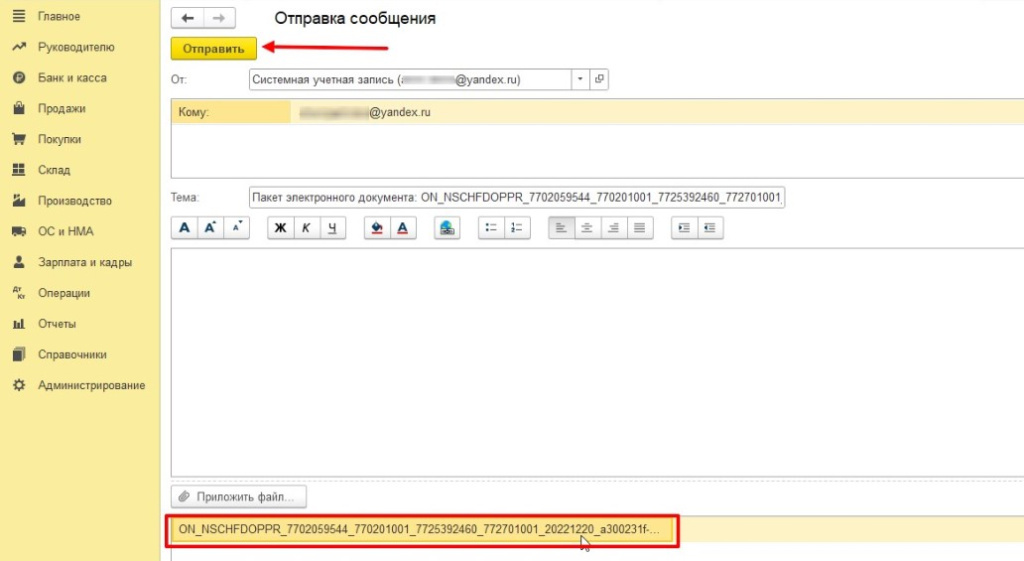Toggle italic К formatting
This screenshot has width=1024, height=561.
click(x=306, y=228)
